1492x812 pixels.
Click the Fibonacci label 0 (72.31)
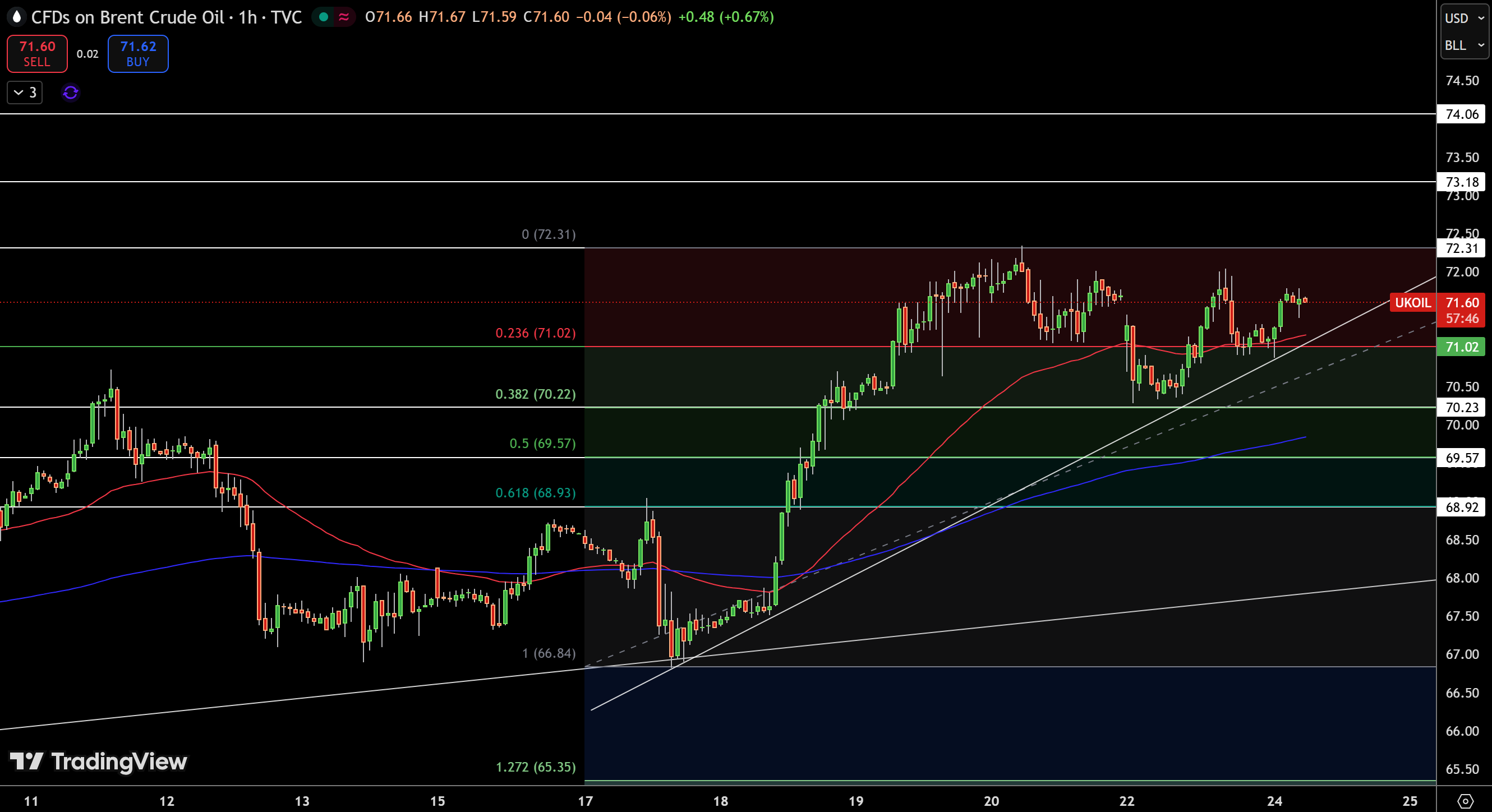click(549, 234)
